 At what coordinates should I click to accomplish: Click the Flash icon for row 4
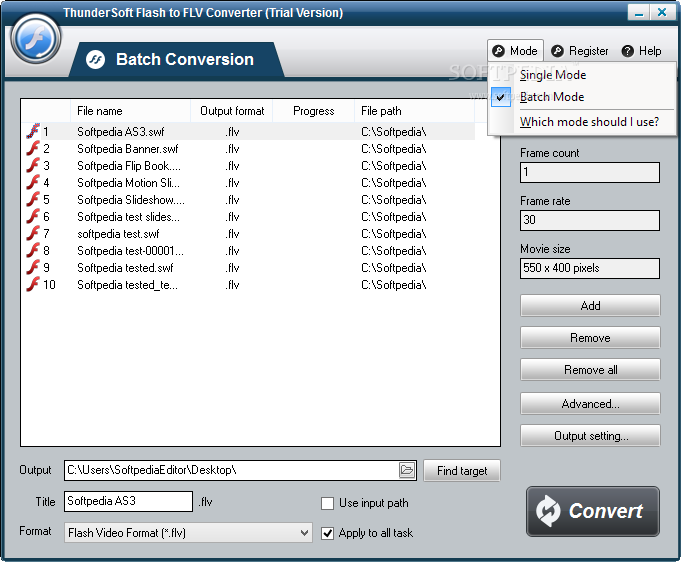pos(33,182)
